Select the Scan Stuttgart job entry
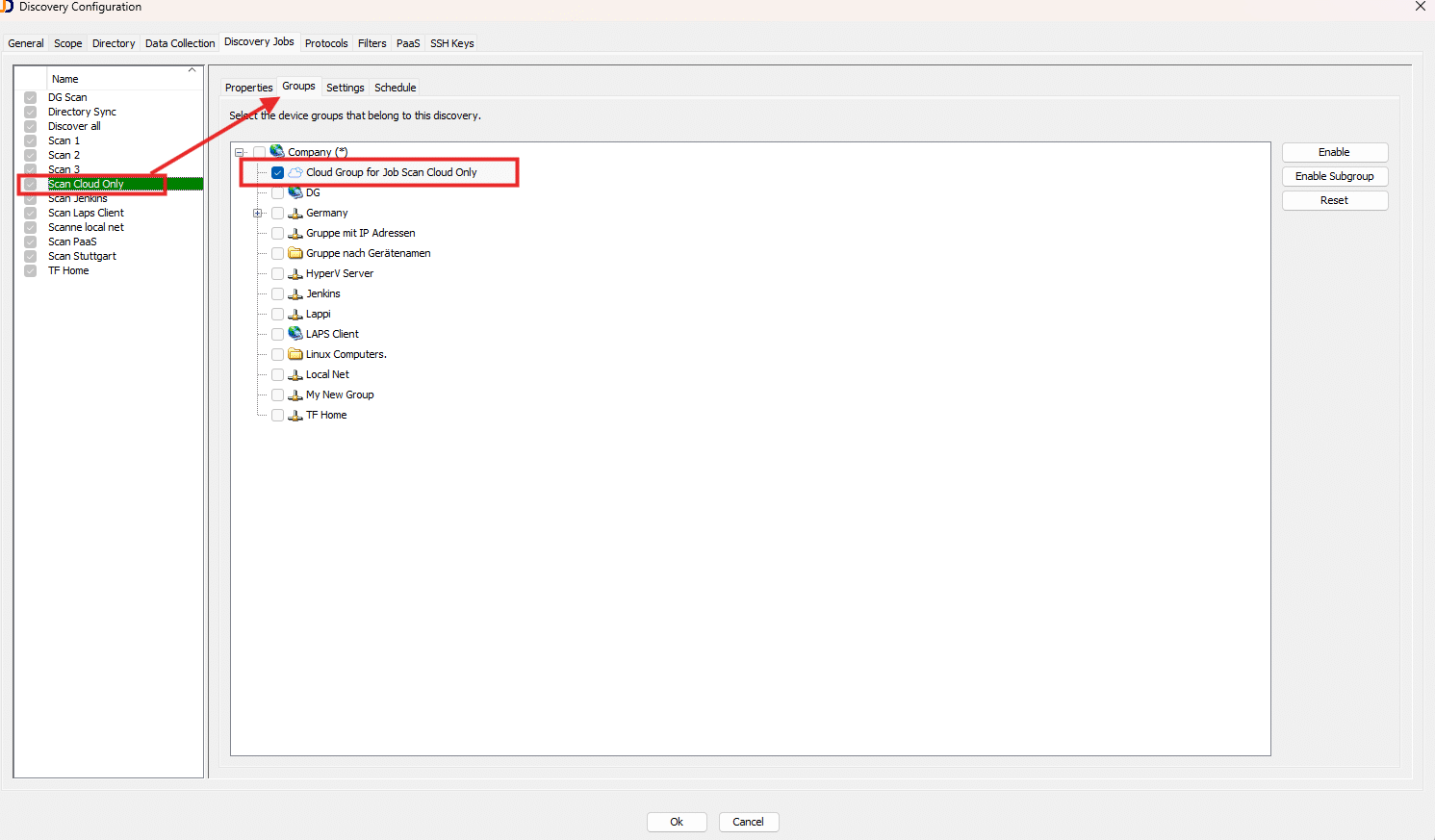 [x=82, y=255]
